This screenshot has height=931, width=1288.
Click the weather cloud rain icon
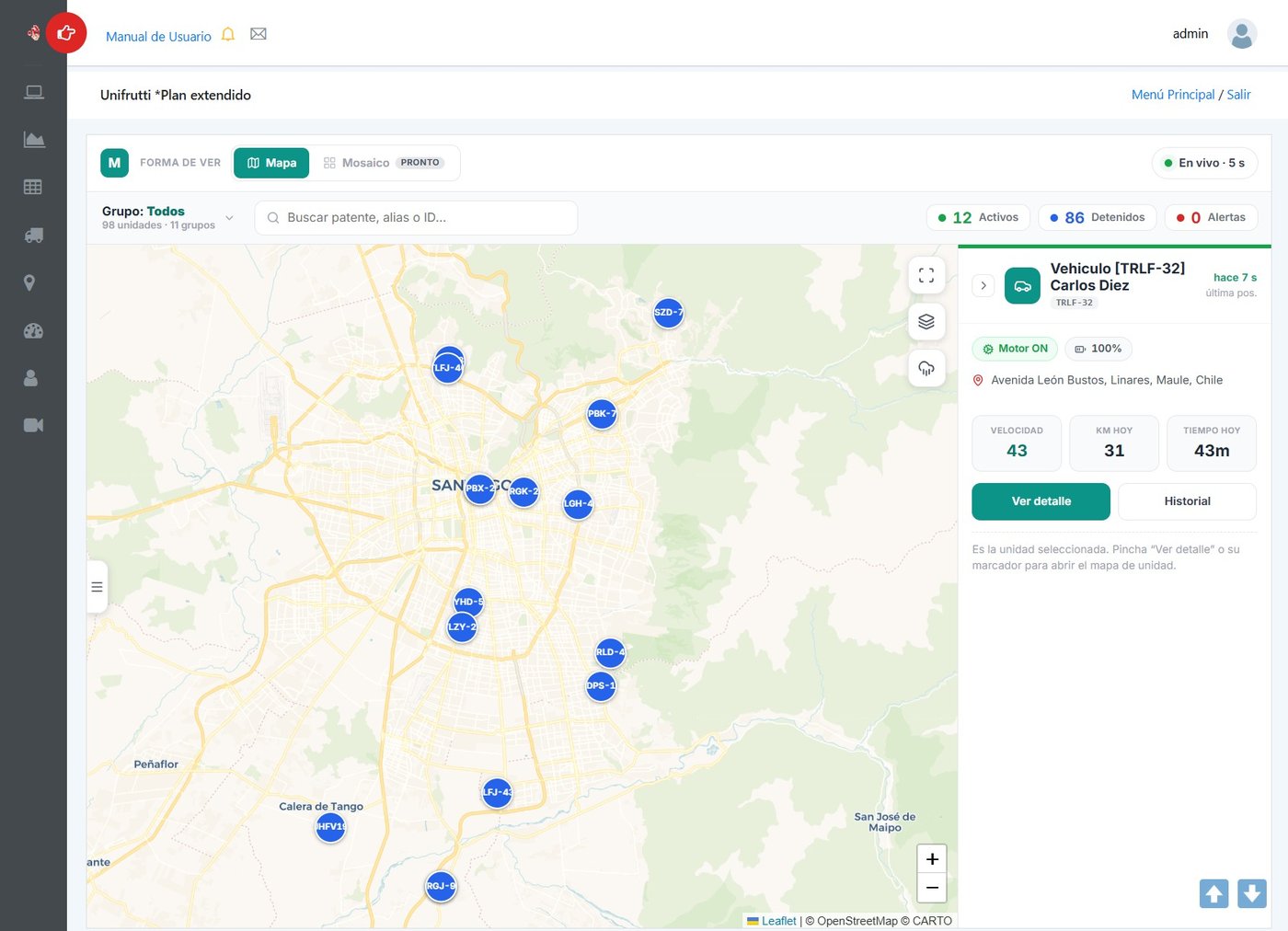[x=926, y=368]
